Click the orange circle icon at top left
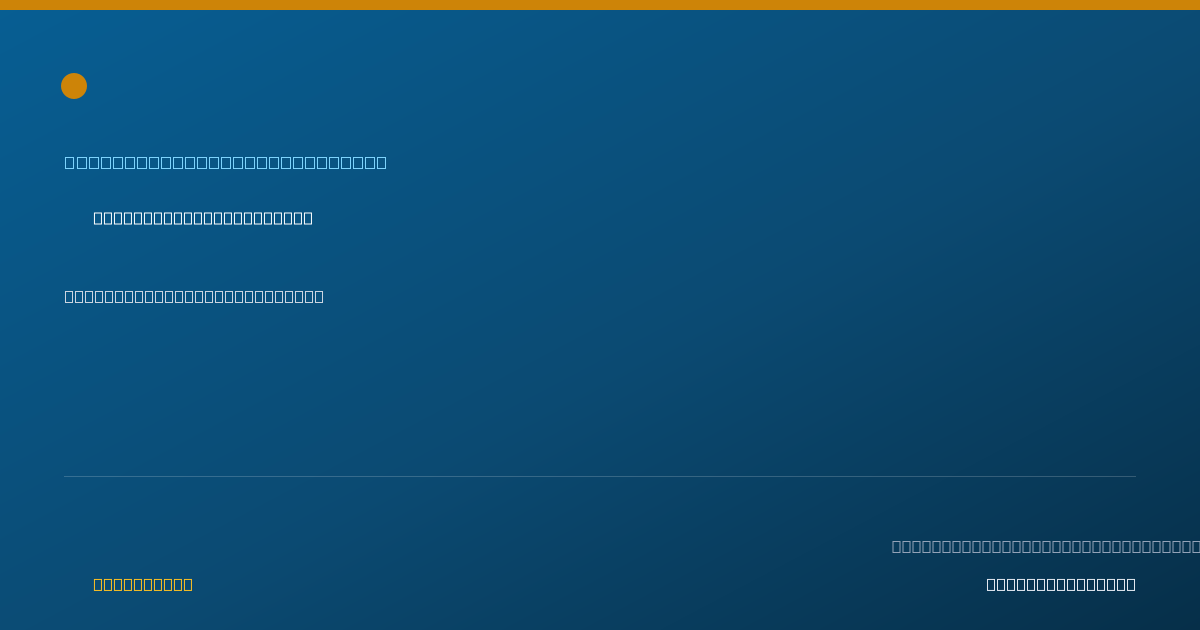 click(74, 86)
